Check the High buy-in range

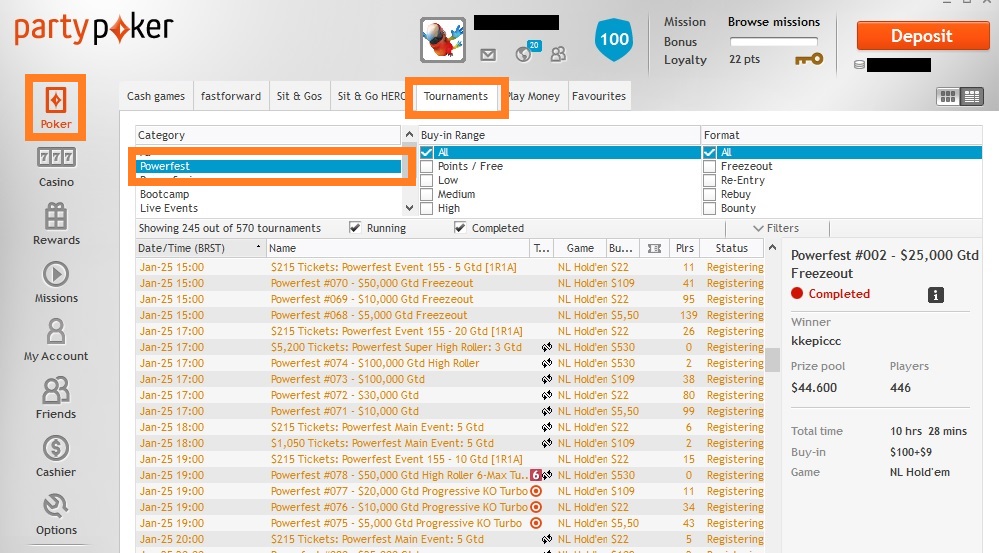(x=426, y=208)
